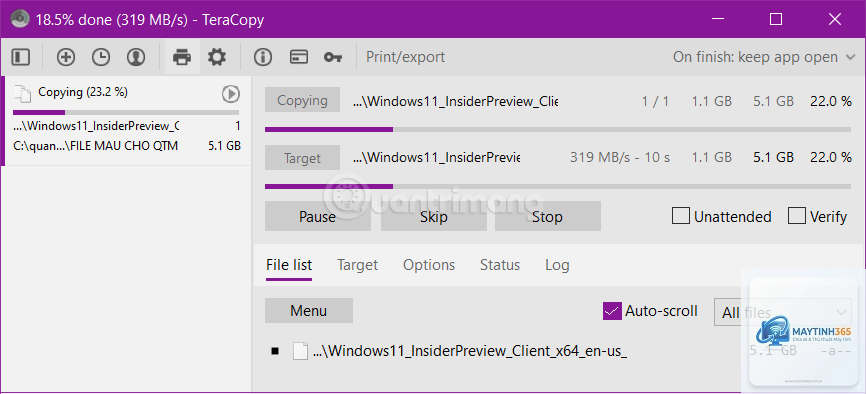Viewport: 866px width, 394px height.
Task: Close the TeraCopy window
Action: point(835,19)
